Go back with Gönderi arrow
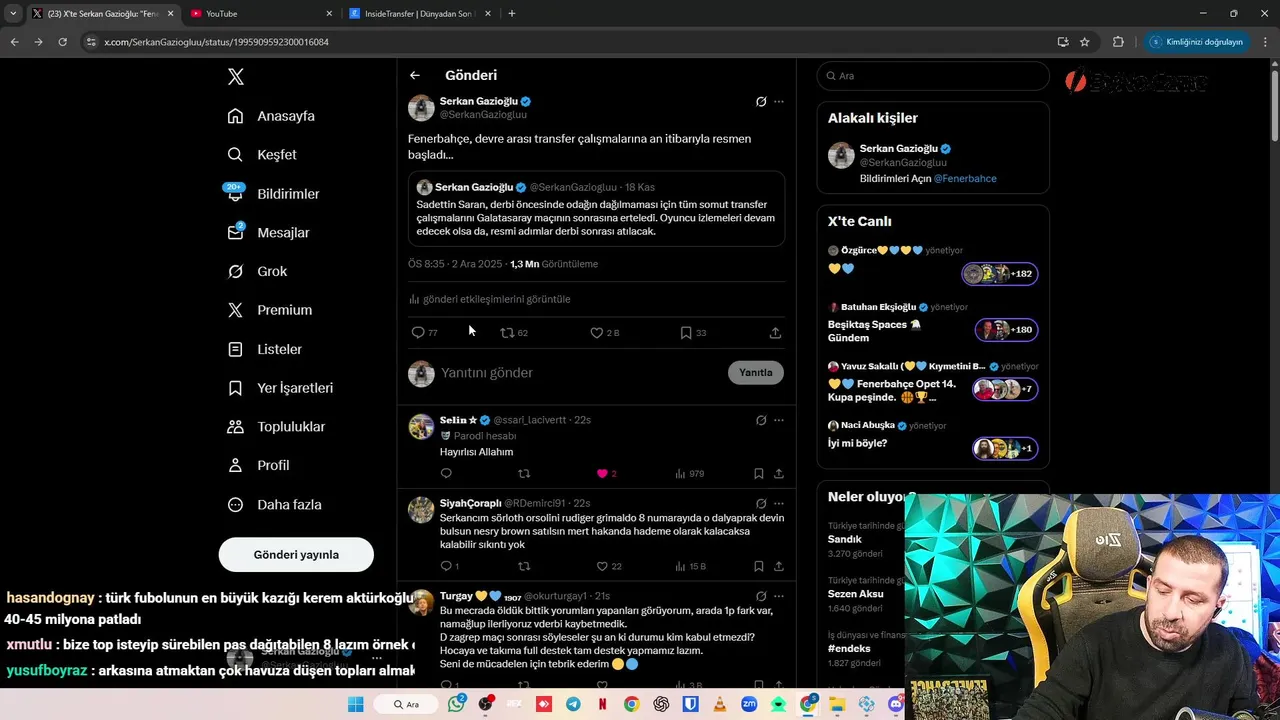Screen dimensions: 1280x720 tap(415, 75)
